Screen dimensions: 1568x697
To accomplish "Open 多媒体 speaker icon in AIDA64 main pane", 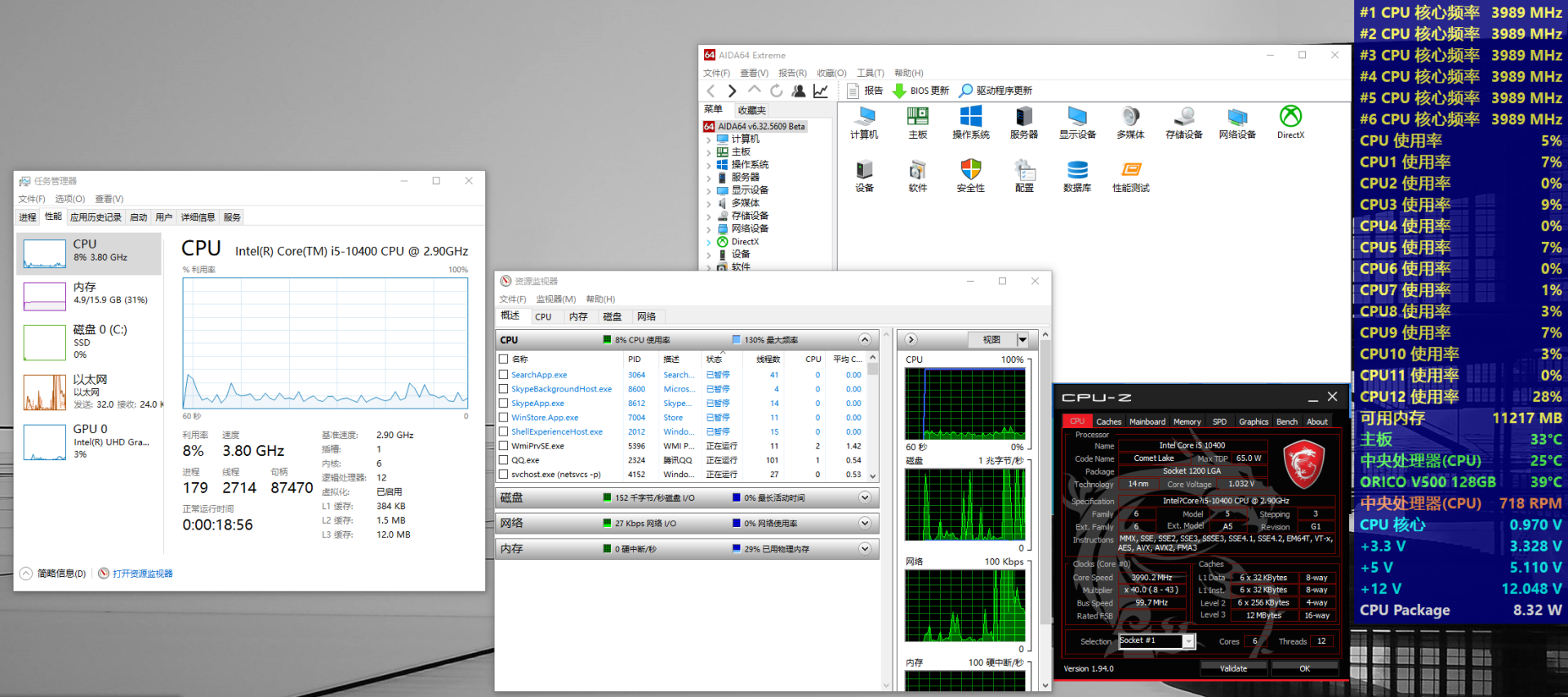I will click(x=1131, y=123).
